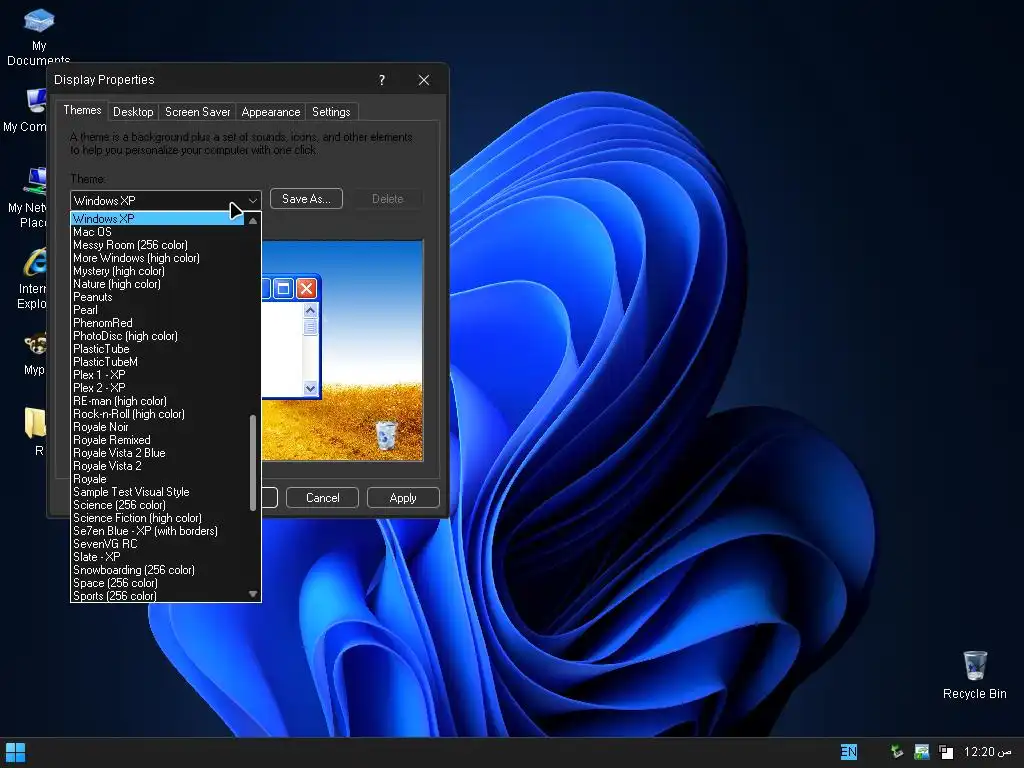Click the theme list scrollbar thumb

coord(253,462)
